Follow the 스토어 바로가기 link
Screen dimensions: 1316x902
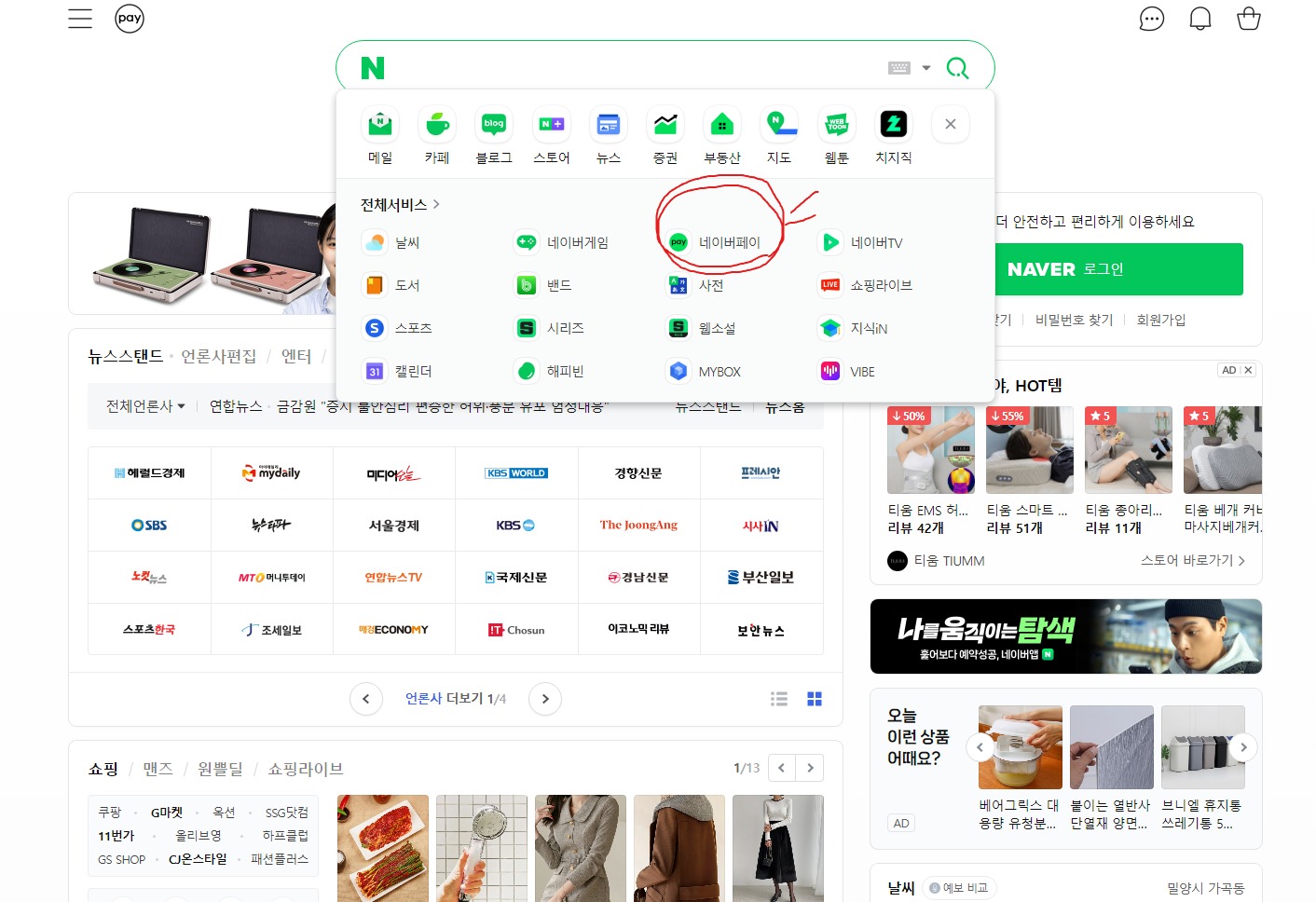click(x=1193, y=560)
